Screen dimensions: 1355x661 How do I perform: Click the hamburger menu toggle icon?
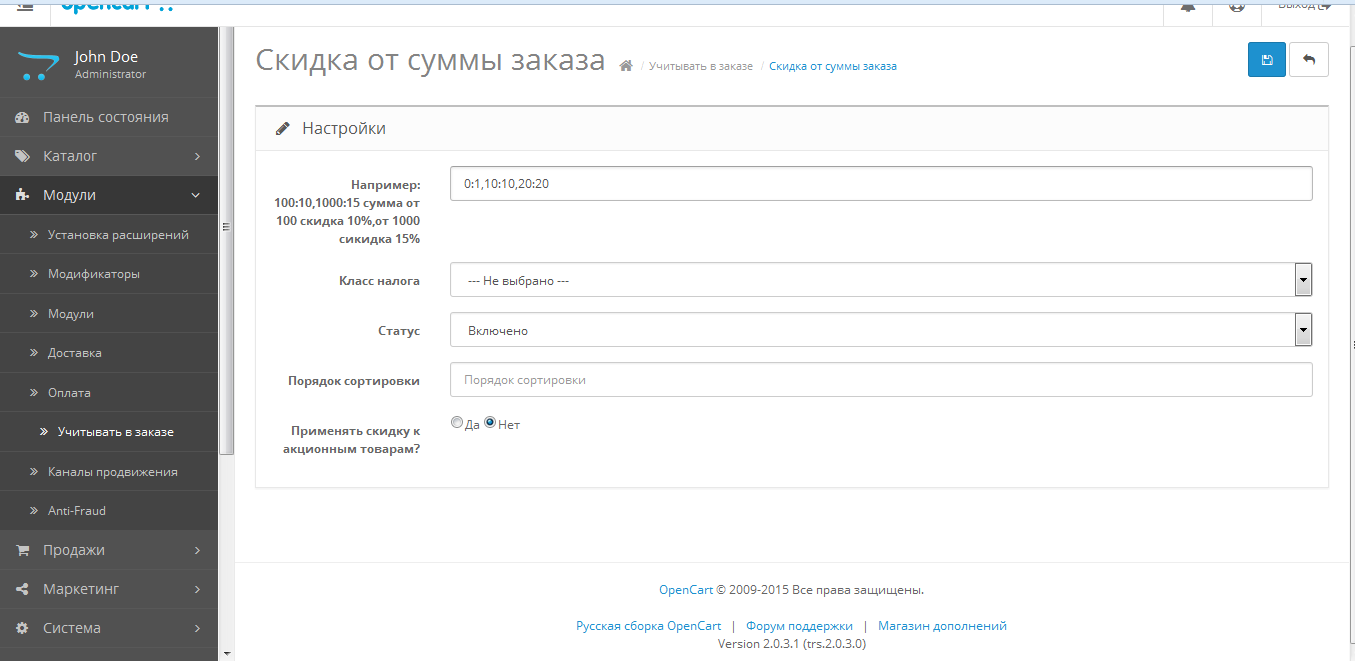pos(26,7)
